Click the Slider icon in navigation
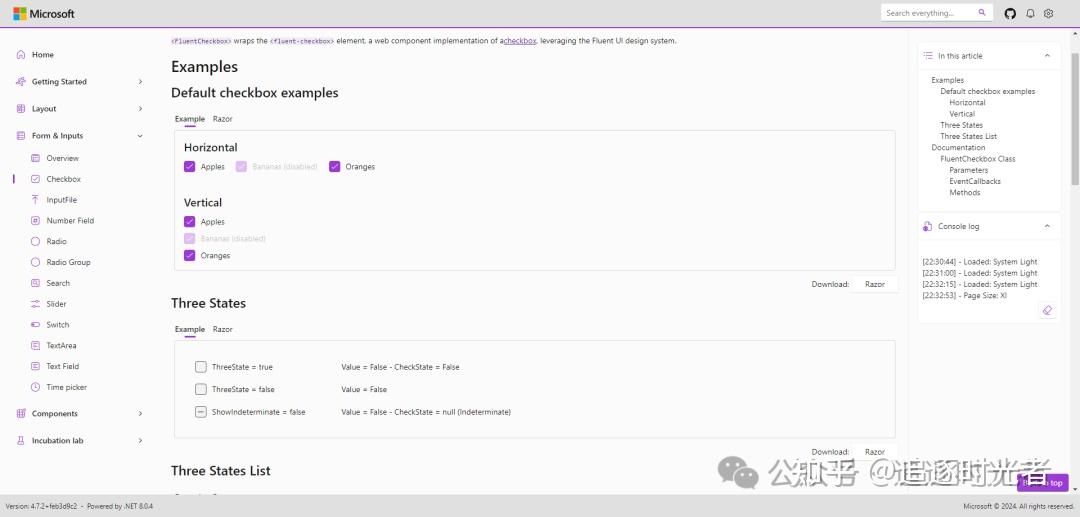The height and width of the screenshot is (517, 1080). [x=36, y=304]
